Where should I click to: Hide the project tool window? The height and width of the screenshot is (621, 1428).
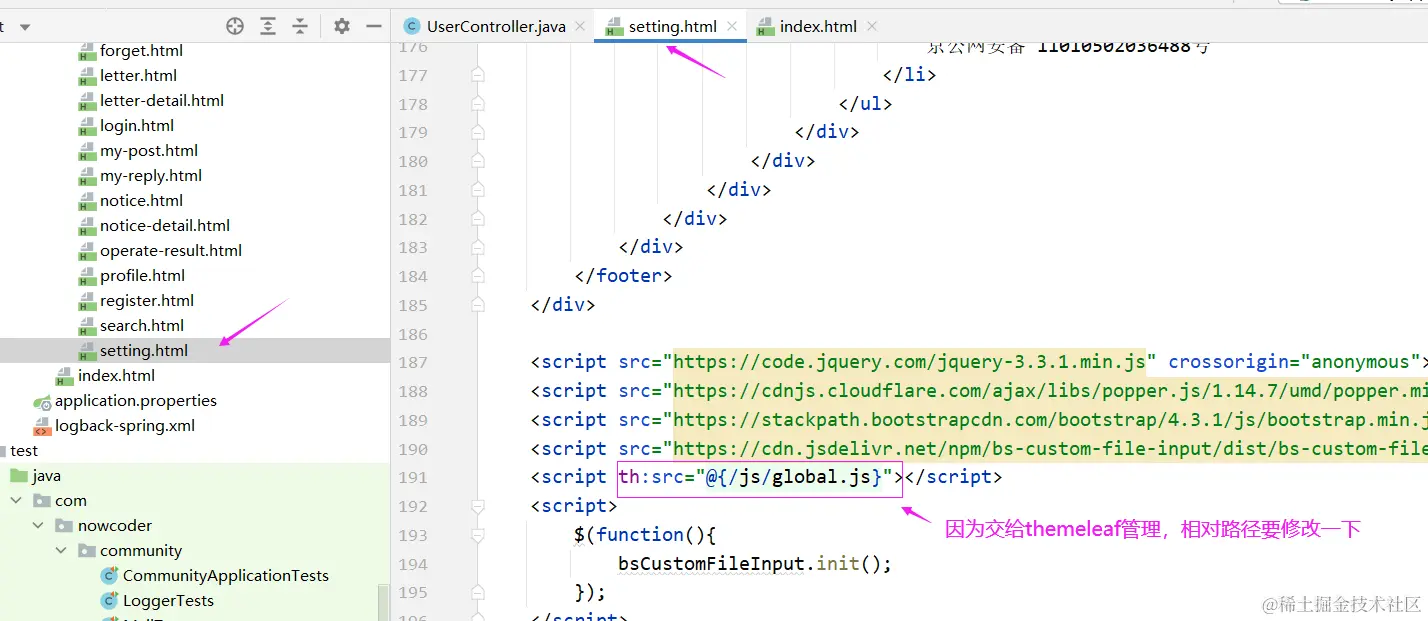pos(374,27)
